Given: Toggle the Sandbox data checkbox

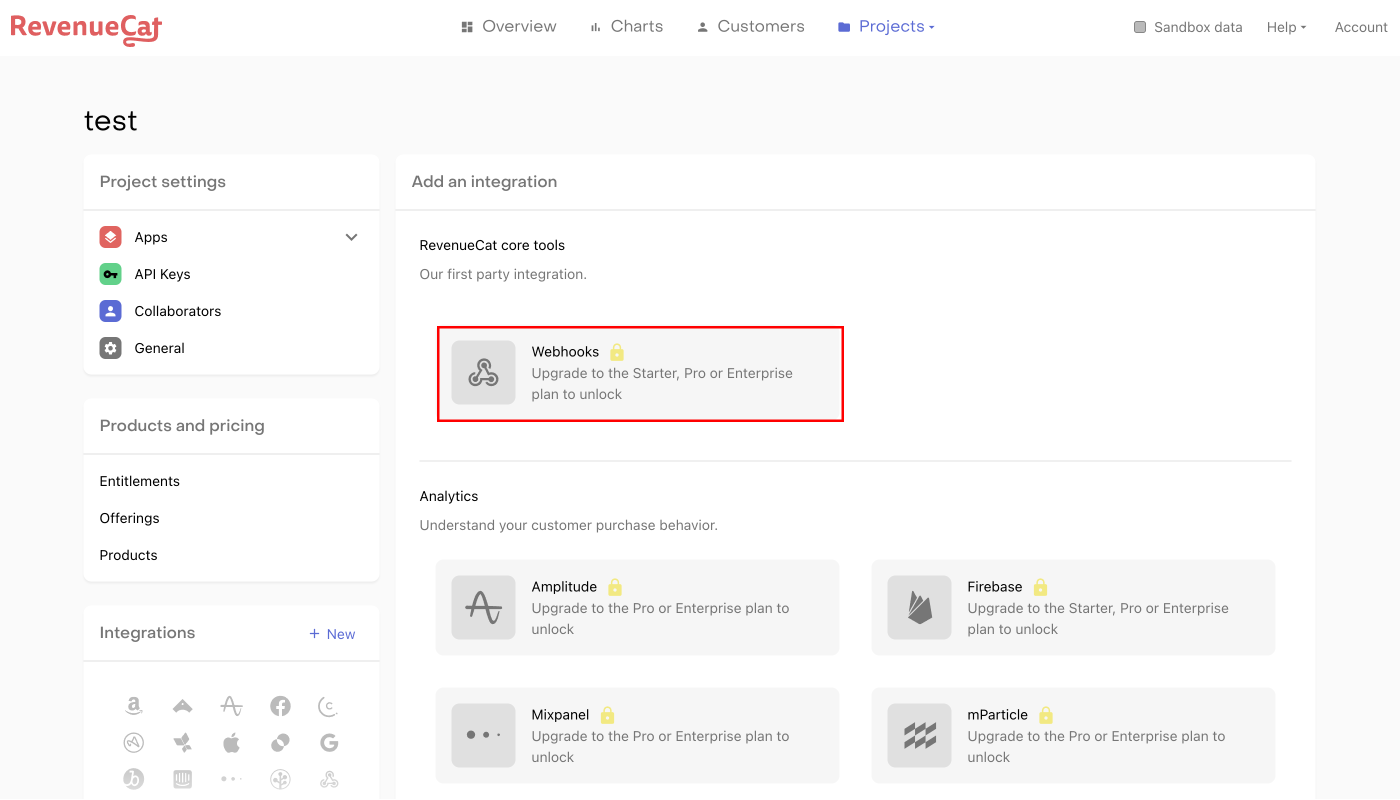Looking at the screenshot, I should (x=1140, y=27).
